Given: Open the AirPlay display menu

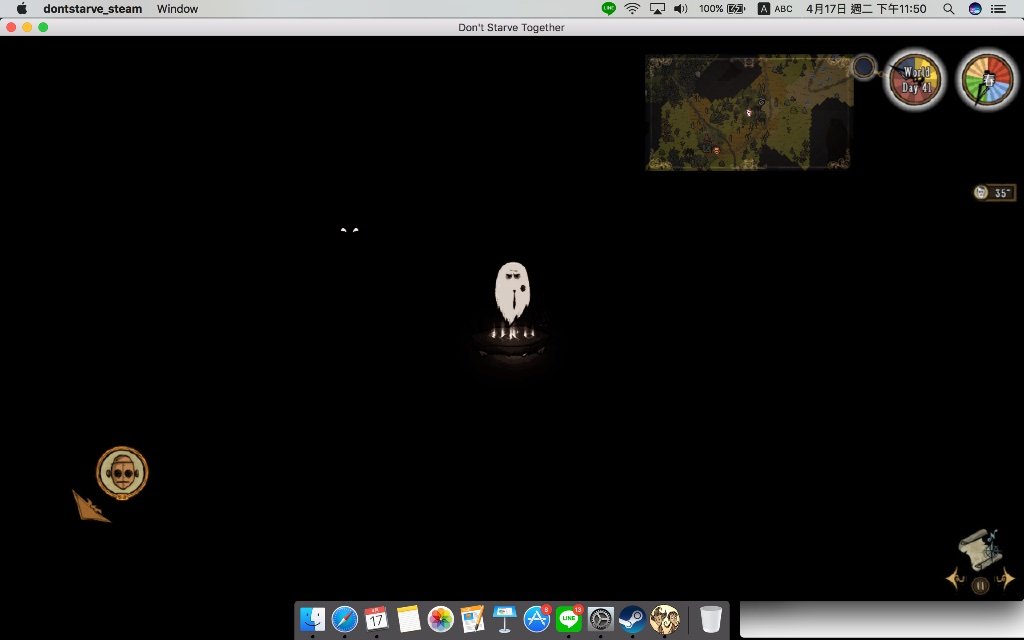Looking at the screenshot, I should click(657, 8).
